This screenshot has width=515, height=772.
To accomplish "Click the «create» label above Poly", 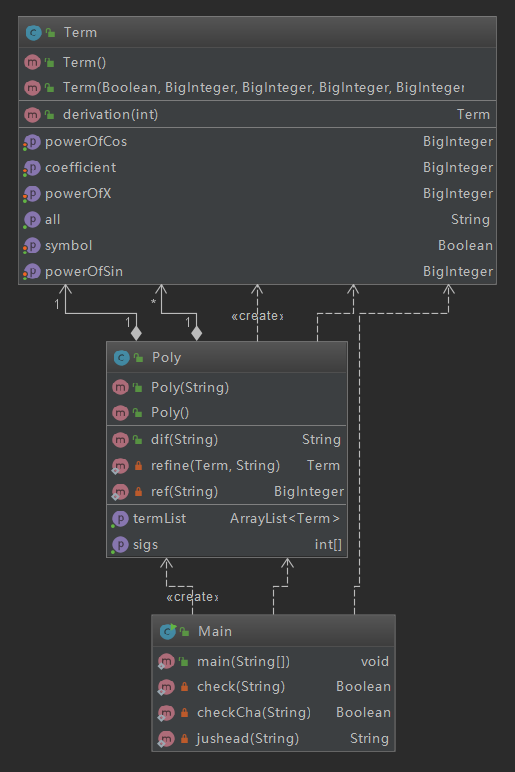I will coord(258,316).
